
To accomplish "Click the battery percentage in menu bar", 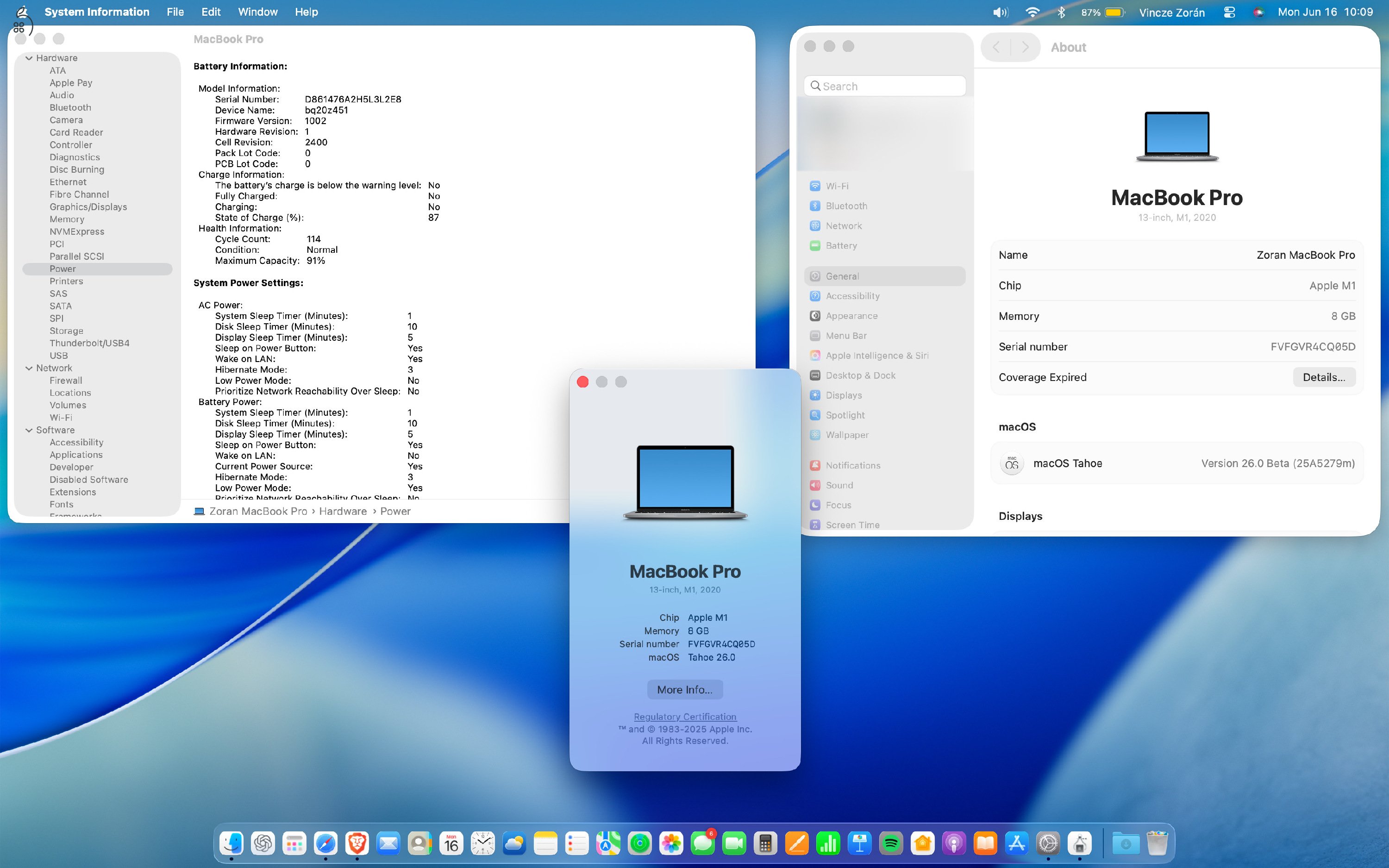I will [1090, 12].
